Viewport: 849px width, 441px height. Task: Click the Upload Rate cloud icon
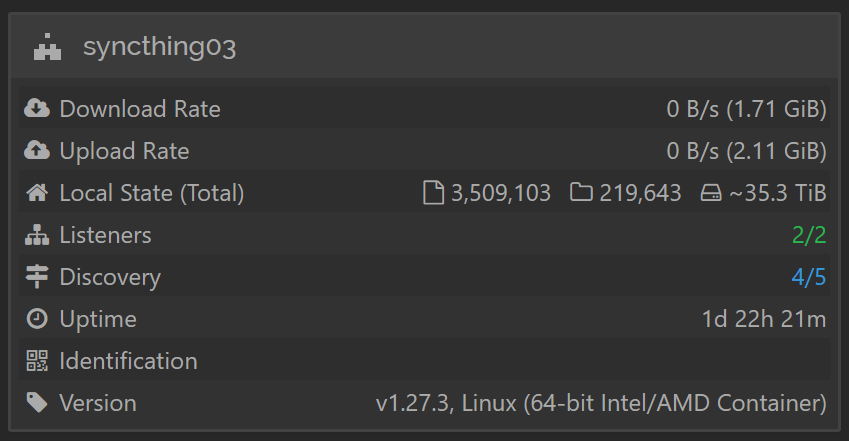(37, 151)
